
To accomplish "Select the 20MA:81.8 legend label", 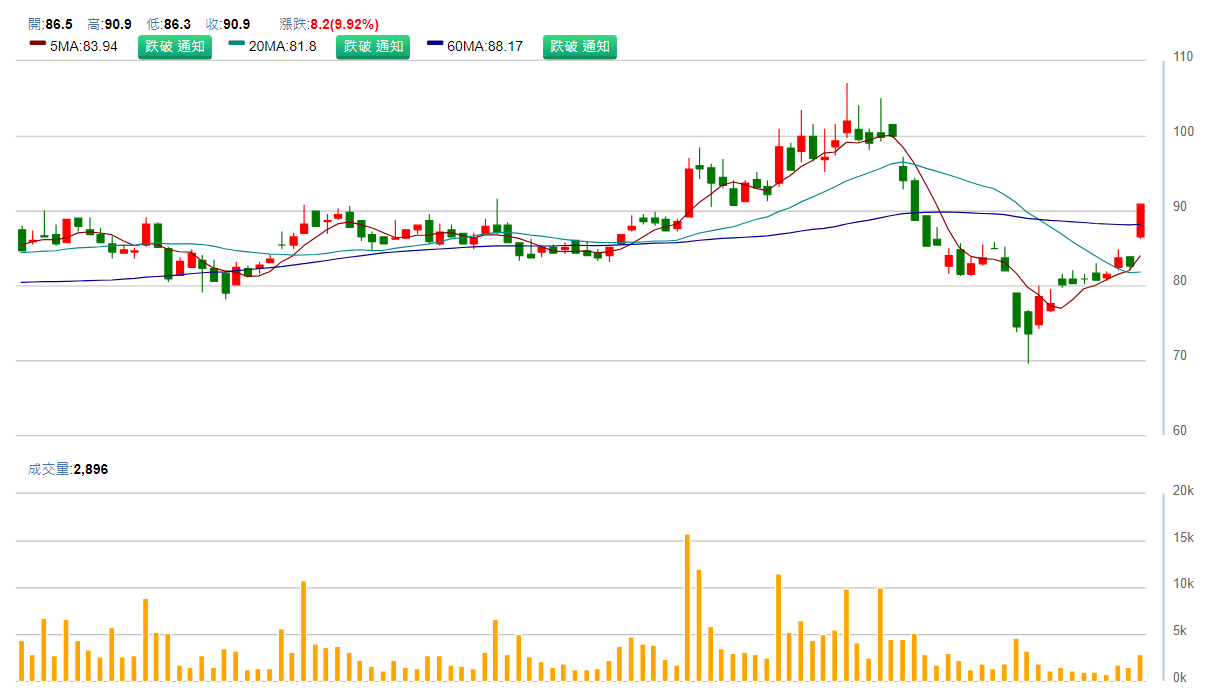I will (282, 46).
